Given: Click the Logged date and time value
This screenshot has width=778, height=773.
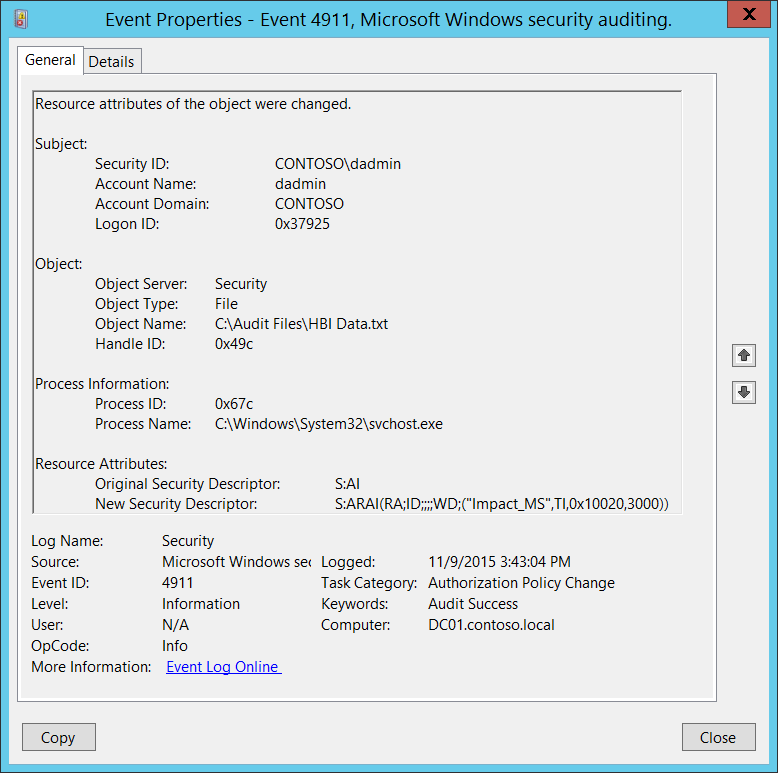Looking at the screenshot, I should click(499, 562).
